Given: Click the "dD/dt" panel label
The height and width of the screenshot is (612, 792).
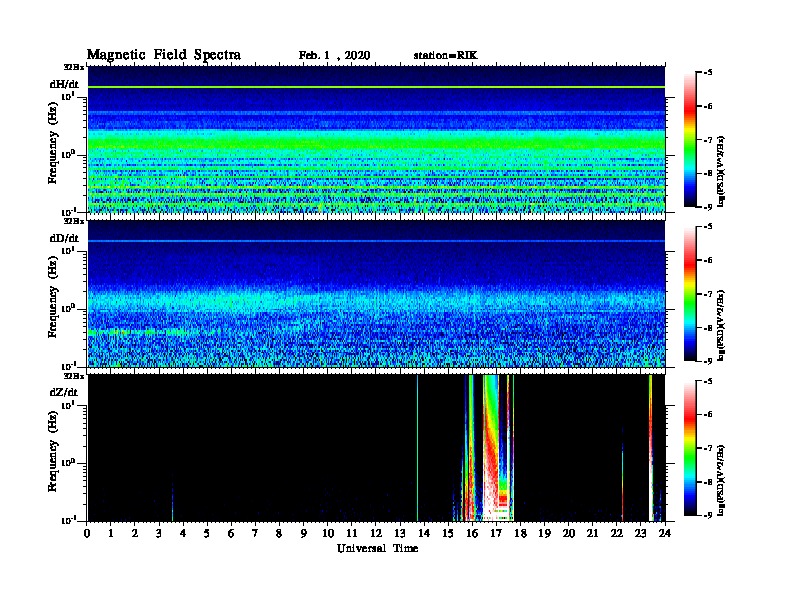Looking at the screenshot, I should [64, 238].
